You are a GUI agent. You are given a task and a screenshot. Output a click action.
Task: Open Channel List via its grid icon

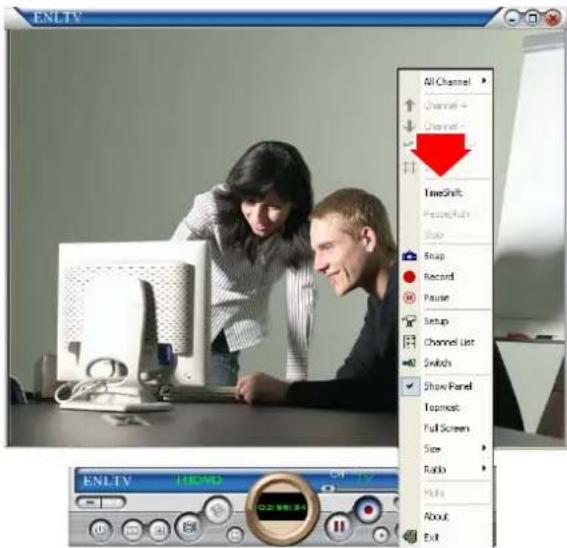click(x=409, y=342)
